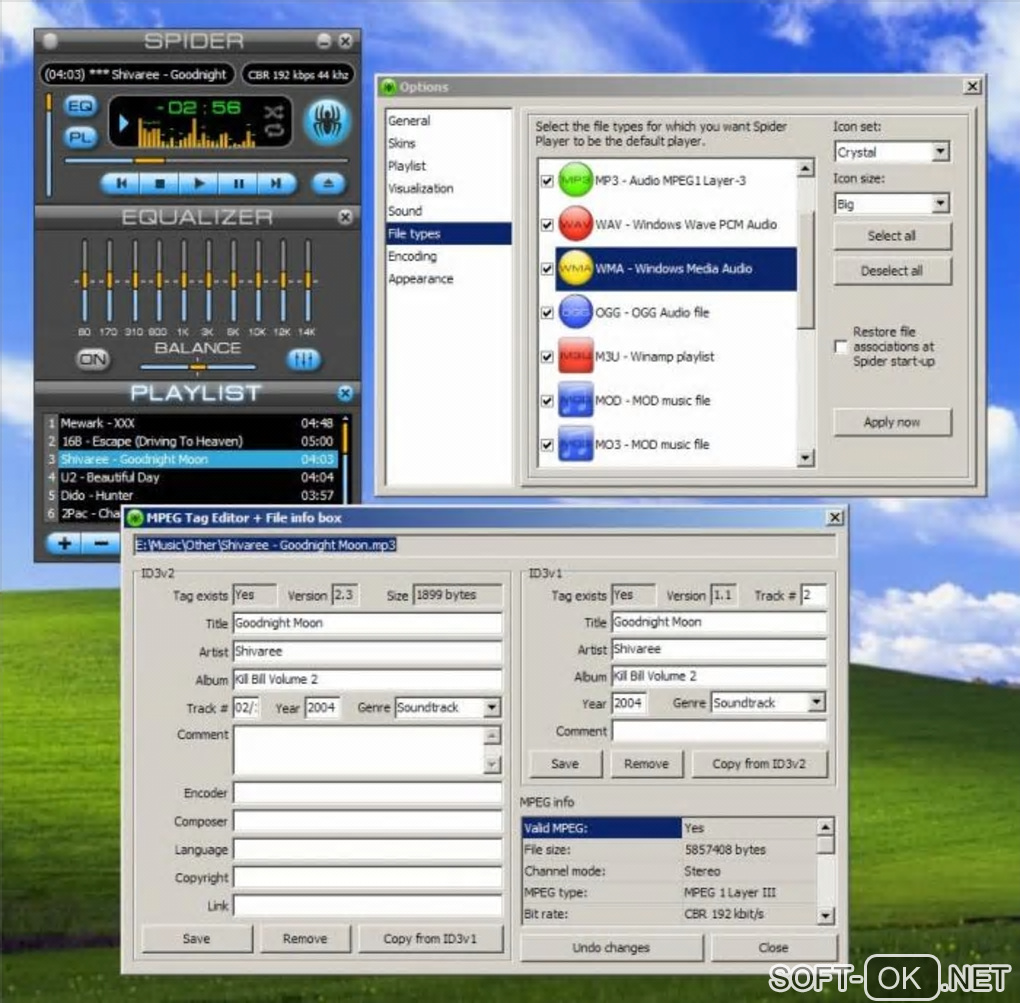Click the Undo changes button
The width and height of the screenshot is (1020, 1003).
pyautogui.click(x=611, y=948)
